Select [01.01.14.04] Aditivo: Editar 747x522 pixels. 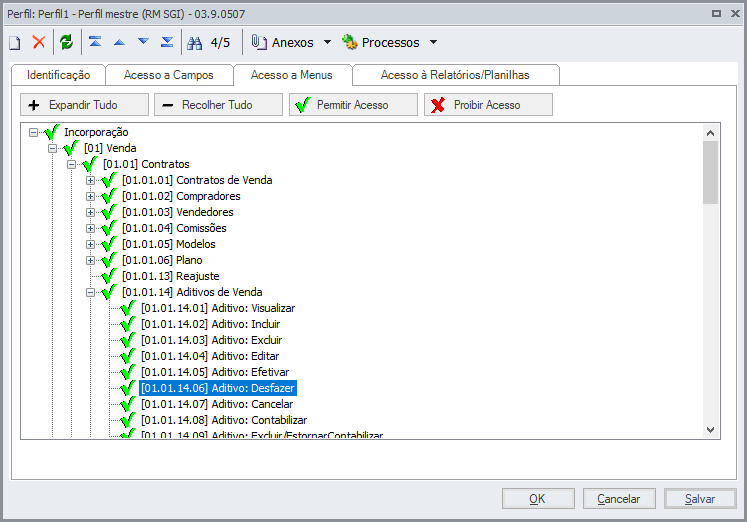click(x=210, y=356)
